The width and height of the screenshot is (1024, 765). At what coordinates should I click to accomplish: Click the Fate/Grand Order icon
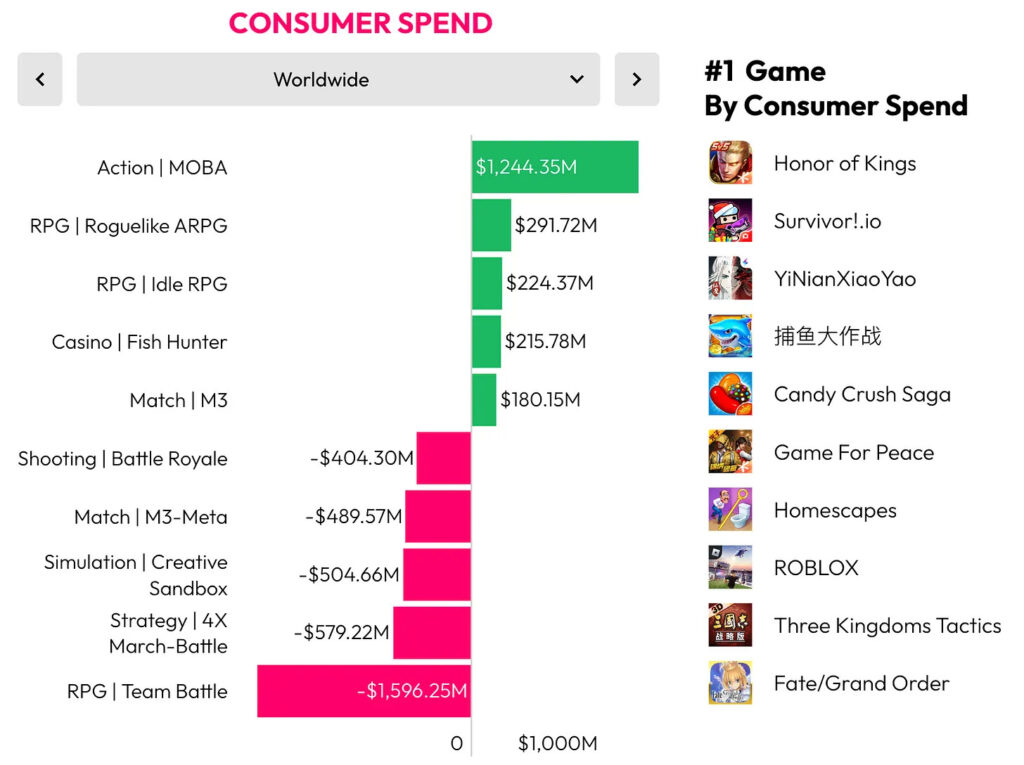pyautogui.click(x=730, y=683)
